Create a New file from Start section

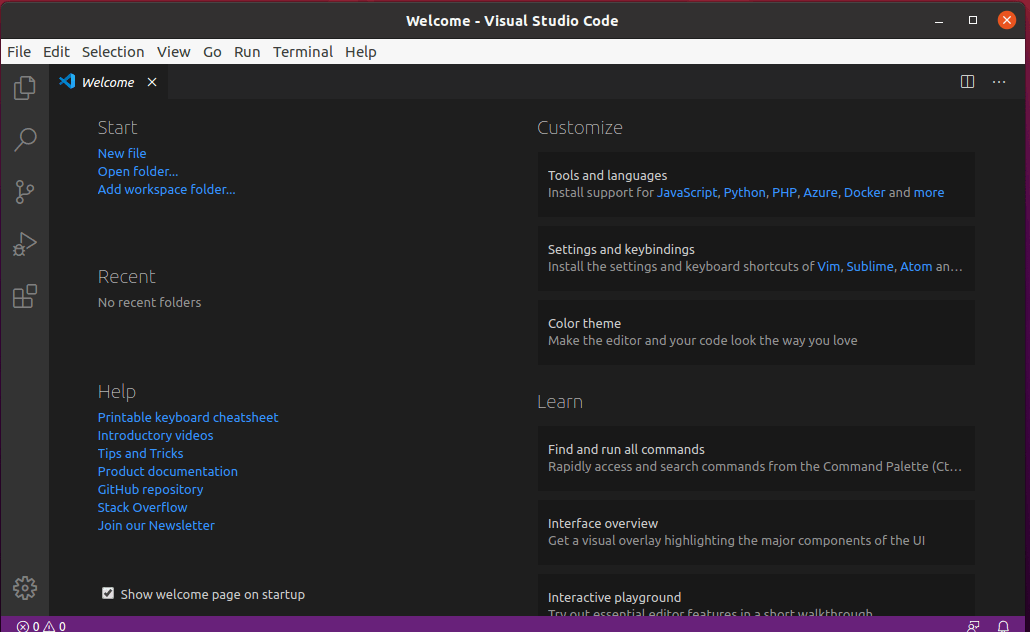pyautogui.click(x=121, y=153)
